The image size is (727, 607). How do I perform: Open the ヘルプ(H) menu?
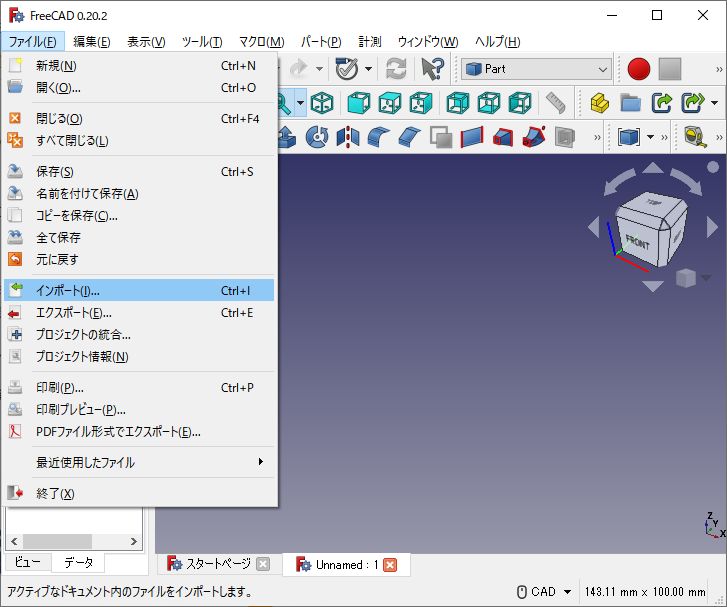pyautogui.click(x=497, y=42)
